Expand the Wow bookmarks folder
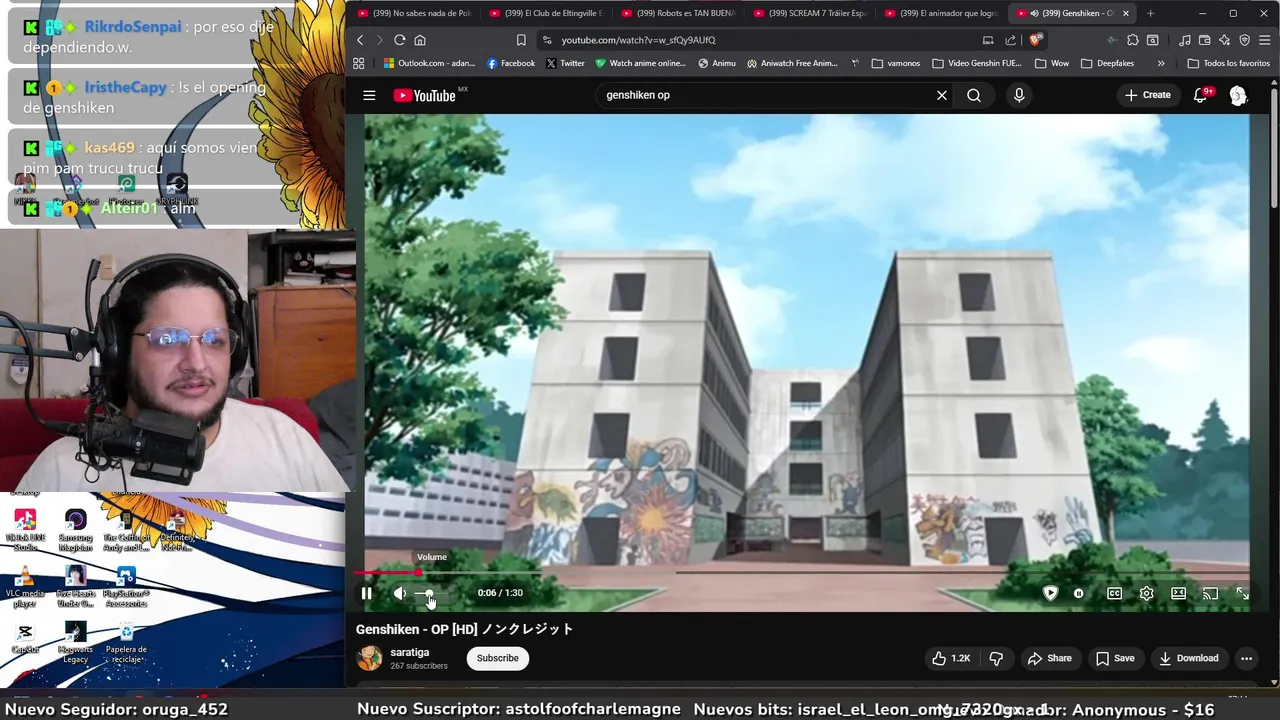 (1052, 63)
